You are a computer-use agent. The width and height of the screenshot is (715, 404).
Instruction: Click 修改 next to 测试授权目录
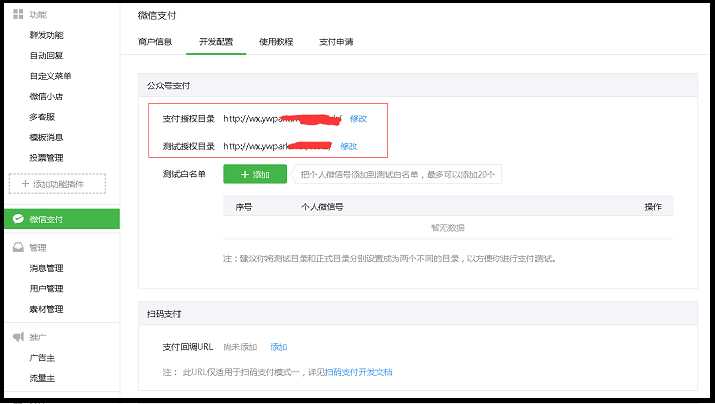349,146
